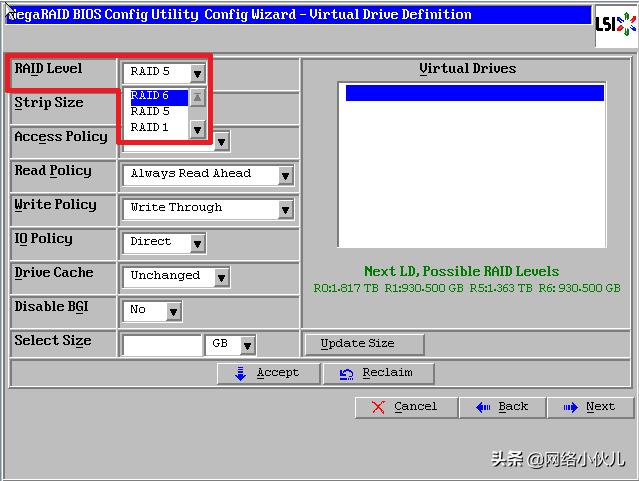639x481 pixels.
Task: Click the Update Size button
Action: 364,344
